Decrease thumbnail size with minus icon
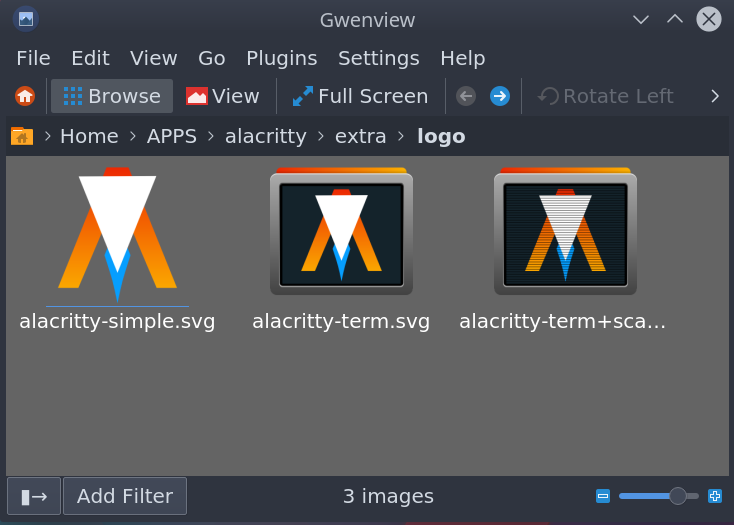 tap(603, 496)
